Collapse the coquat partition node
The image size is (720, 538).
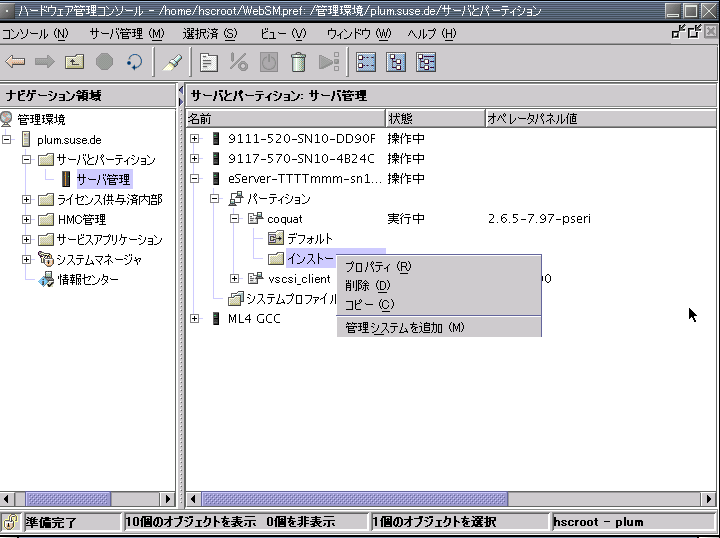point(235,219)
